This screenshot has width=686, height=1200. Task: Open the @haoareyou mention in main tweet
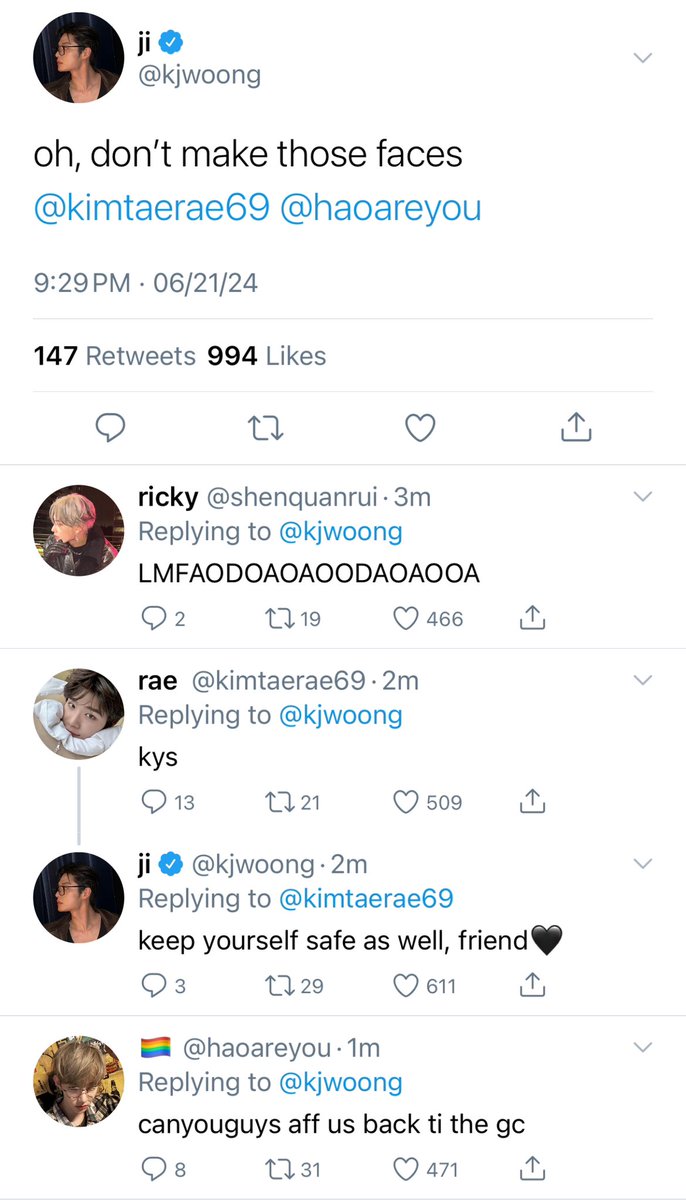click(x=381, y=208)
